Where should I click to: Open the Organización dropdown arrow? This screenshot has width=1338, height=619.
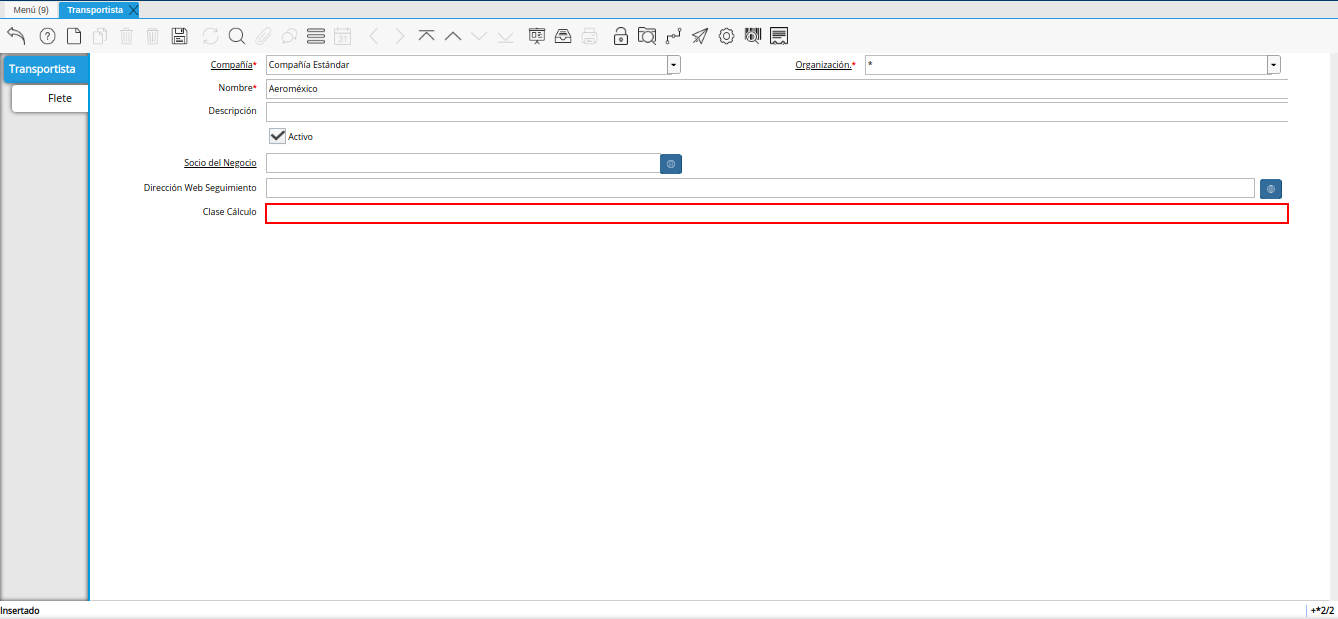[x=1274, y=65]
